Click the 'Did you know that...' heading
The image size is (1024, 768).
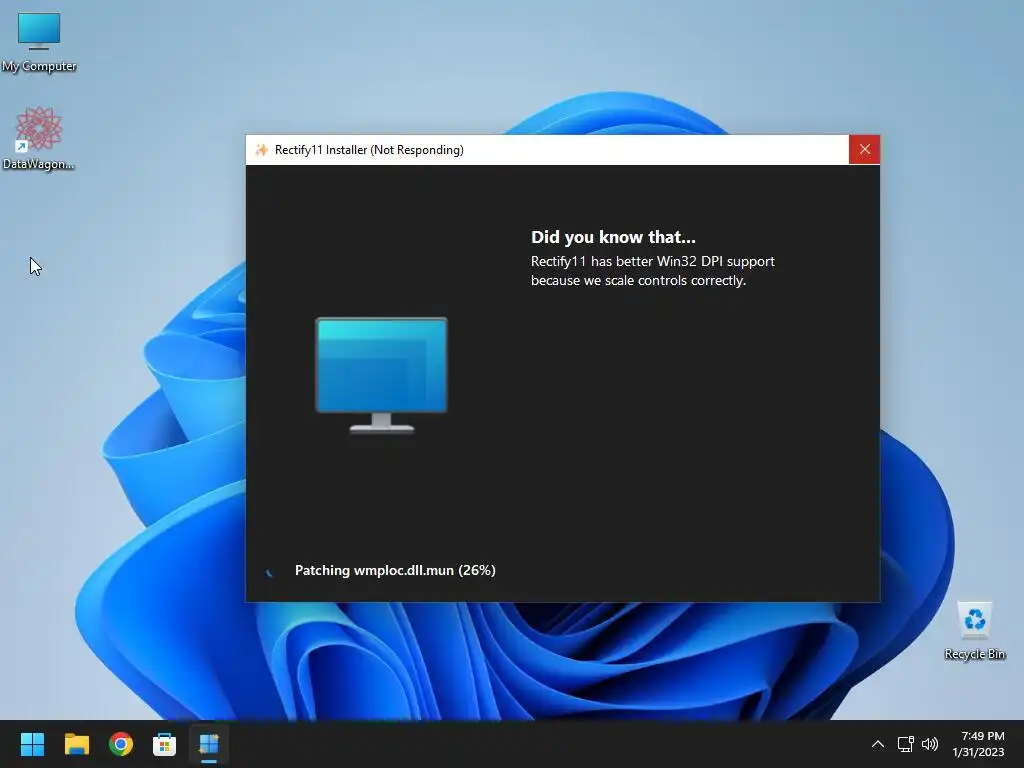(613, 237)
